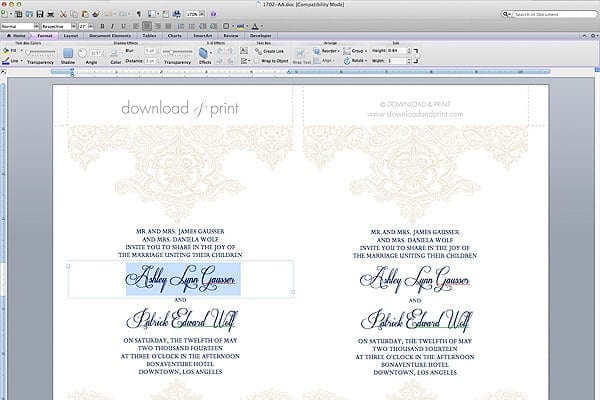Click the Format painter brush icon
Screen dimensions: 600x400
pos(96,14)
